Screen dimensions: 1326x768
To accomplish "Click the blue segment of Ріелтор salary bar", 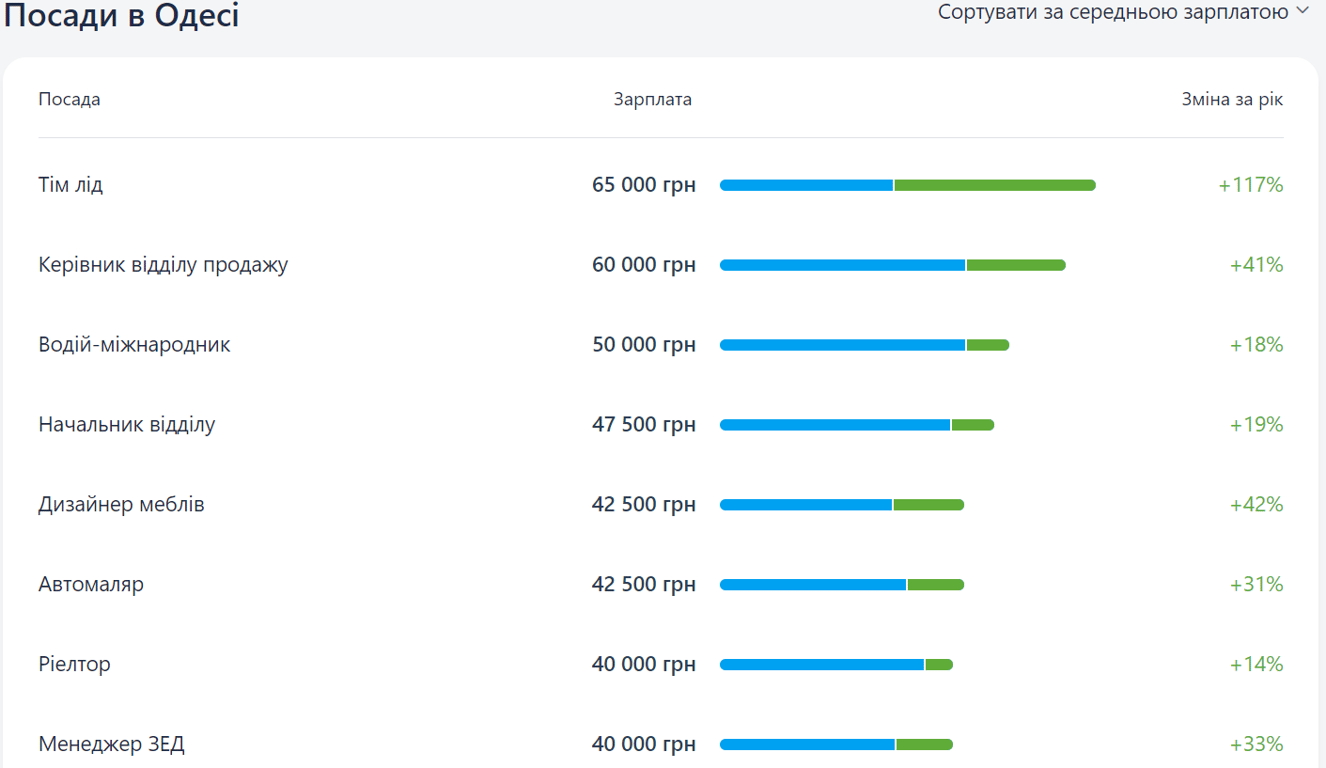I will 821,665.
